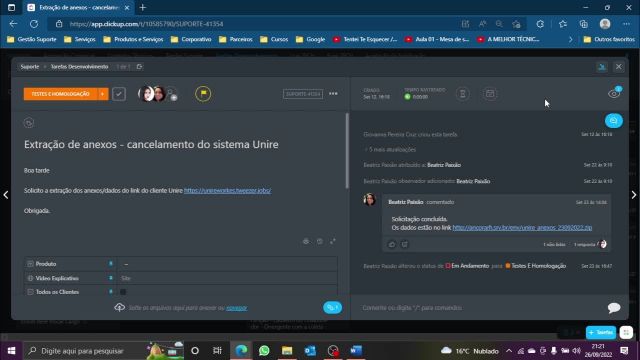The height and width of the screenshot is (360, 640).
Task: Open the Parceiros bookmarks folder
Action: click(x=236, y=39)
